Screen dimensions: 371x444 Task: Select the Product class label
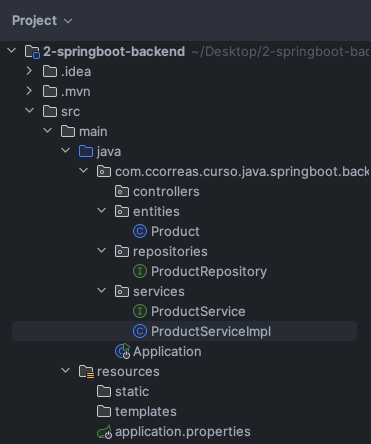175,231
